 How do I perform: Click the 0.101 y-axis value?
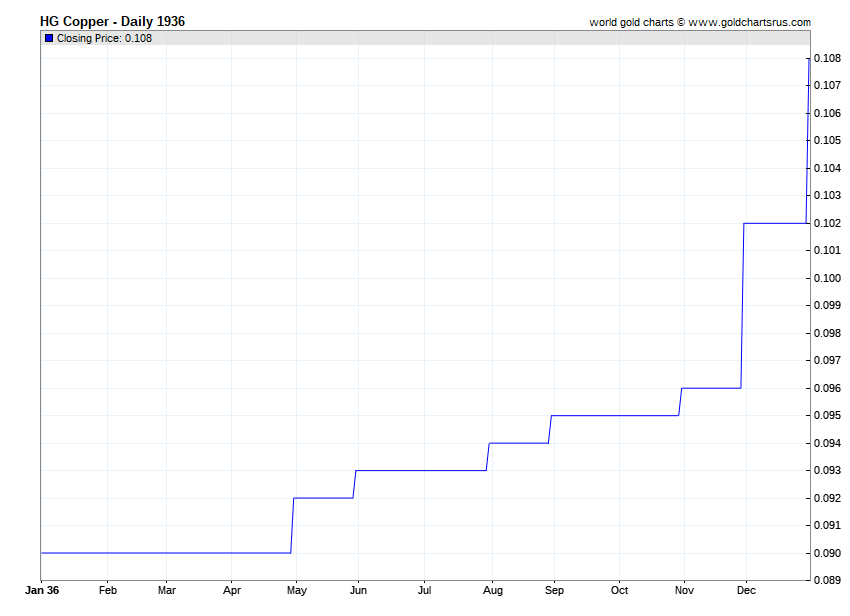pyautogui.click(x=827, y=250)
